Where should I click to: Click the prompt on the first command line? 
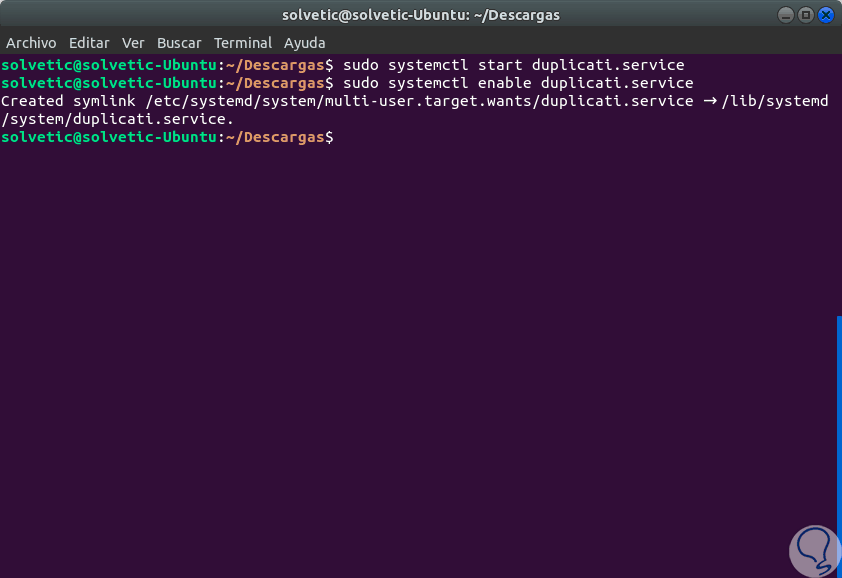click(x=167, y=65)
